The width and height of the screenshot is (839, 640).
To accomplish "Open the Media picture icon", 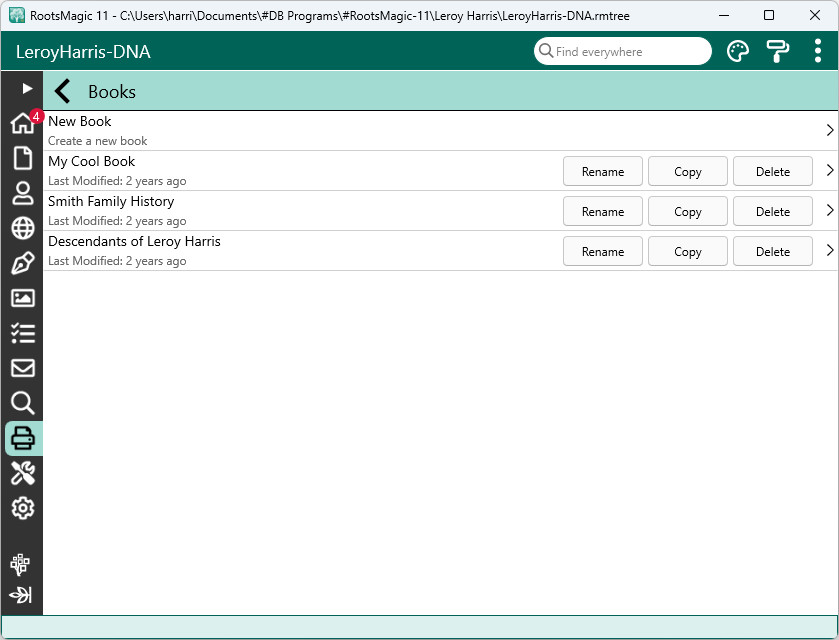I will pyautogui.click(x=22, y=298).
